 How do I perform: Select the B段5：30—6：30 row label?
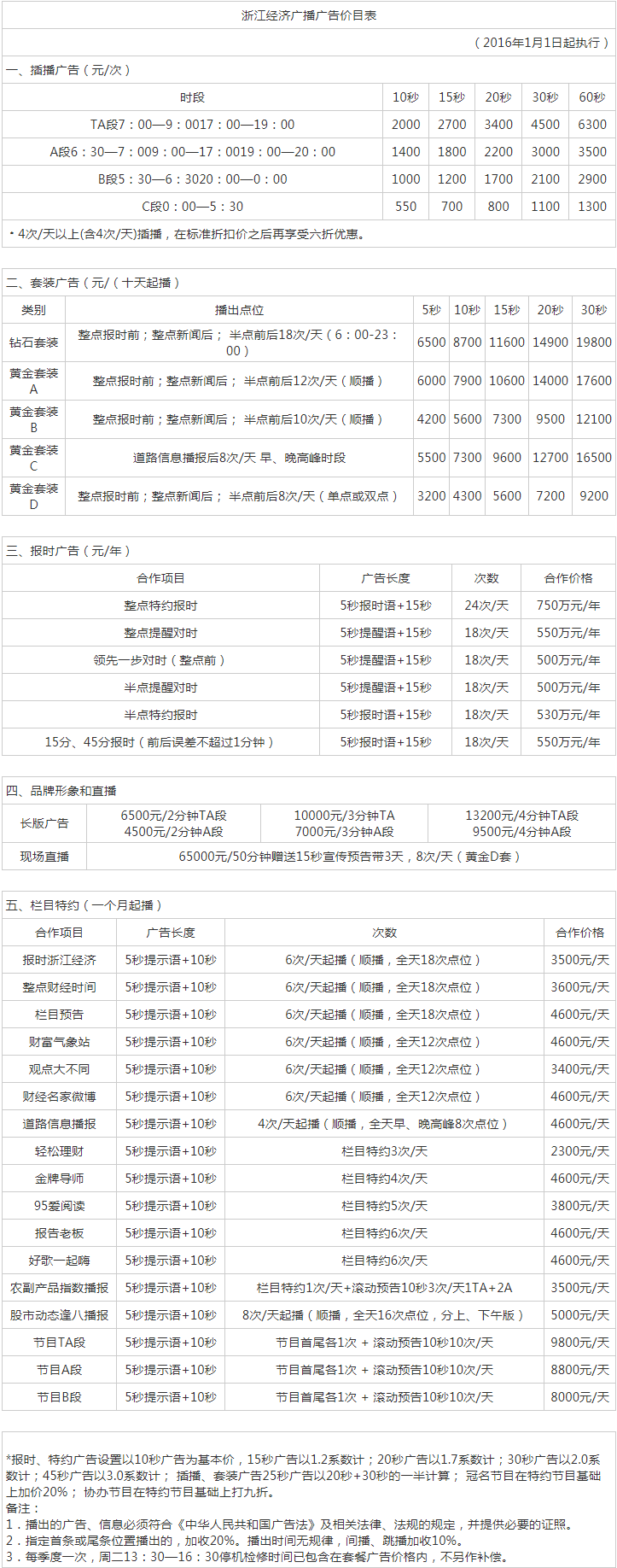192,179
